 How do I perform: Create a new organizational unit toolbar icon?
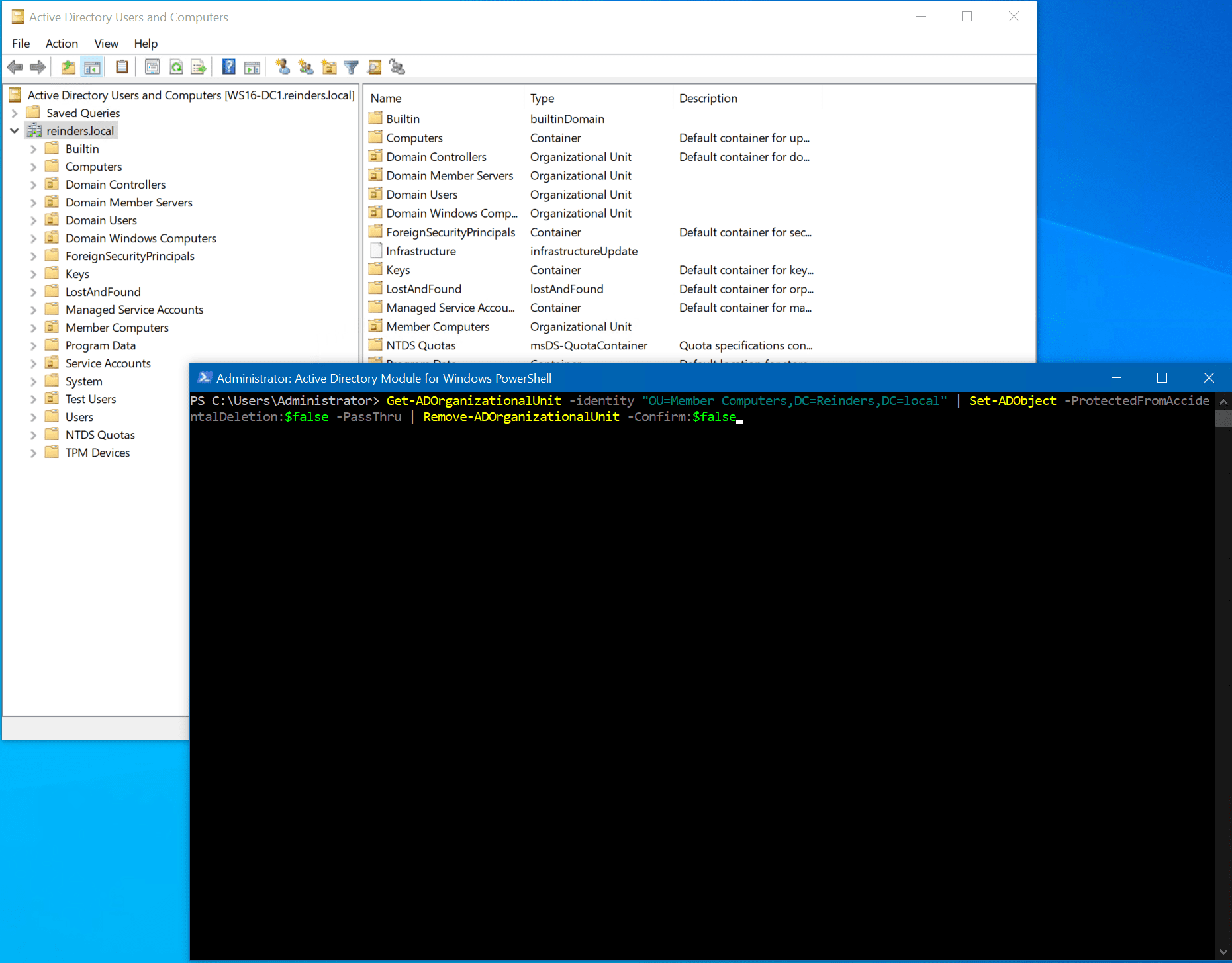click(x=328, y=67)
